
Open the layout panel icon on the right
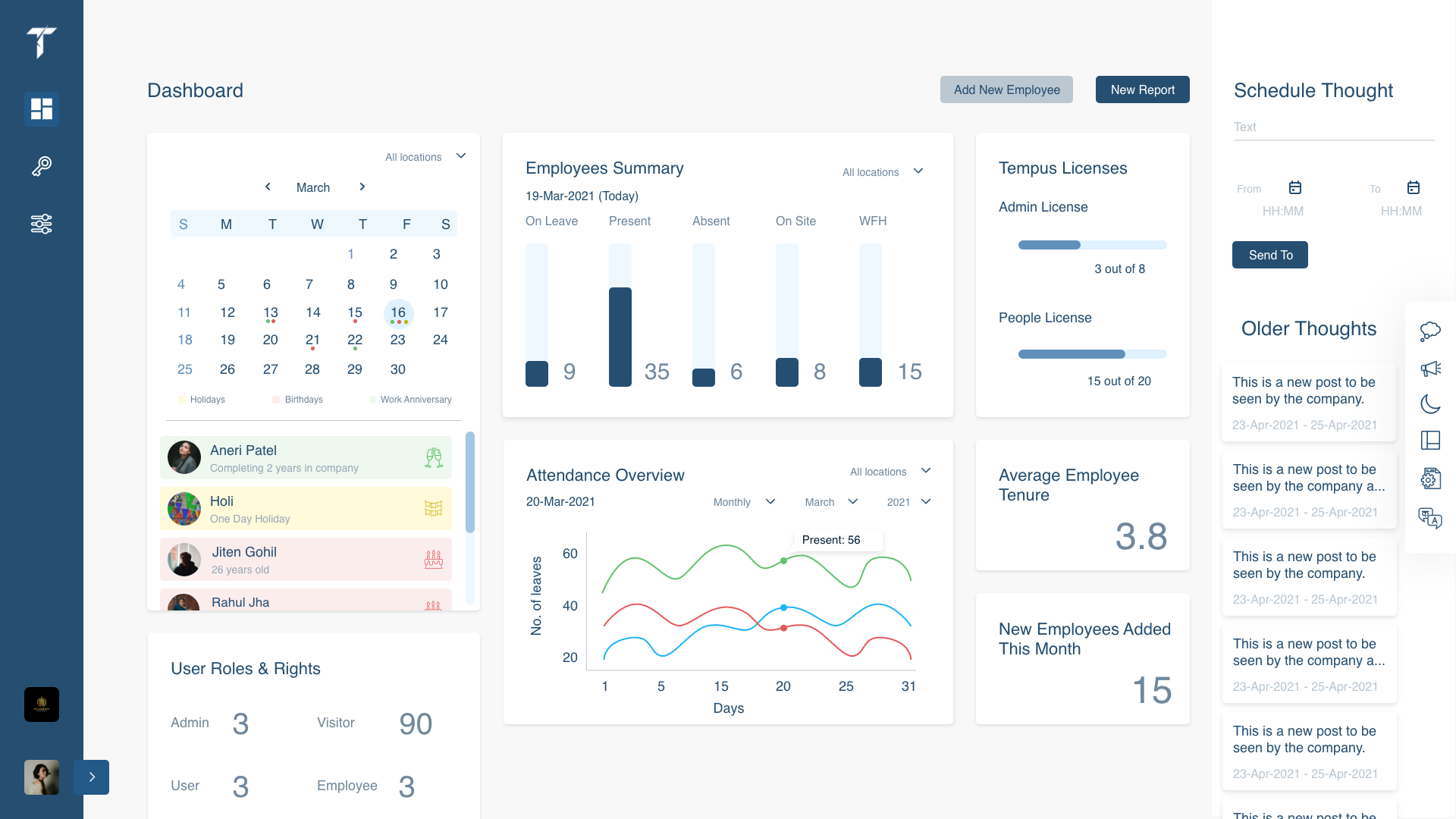(1431, 441)
